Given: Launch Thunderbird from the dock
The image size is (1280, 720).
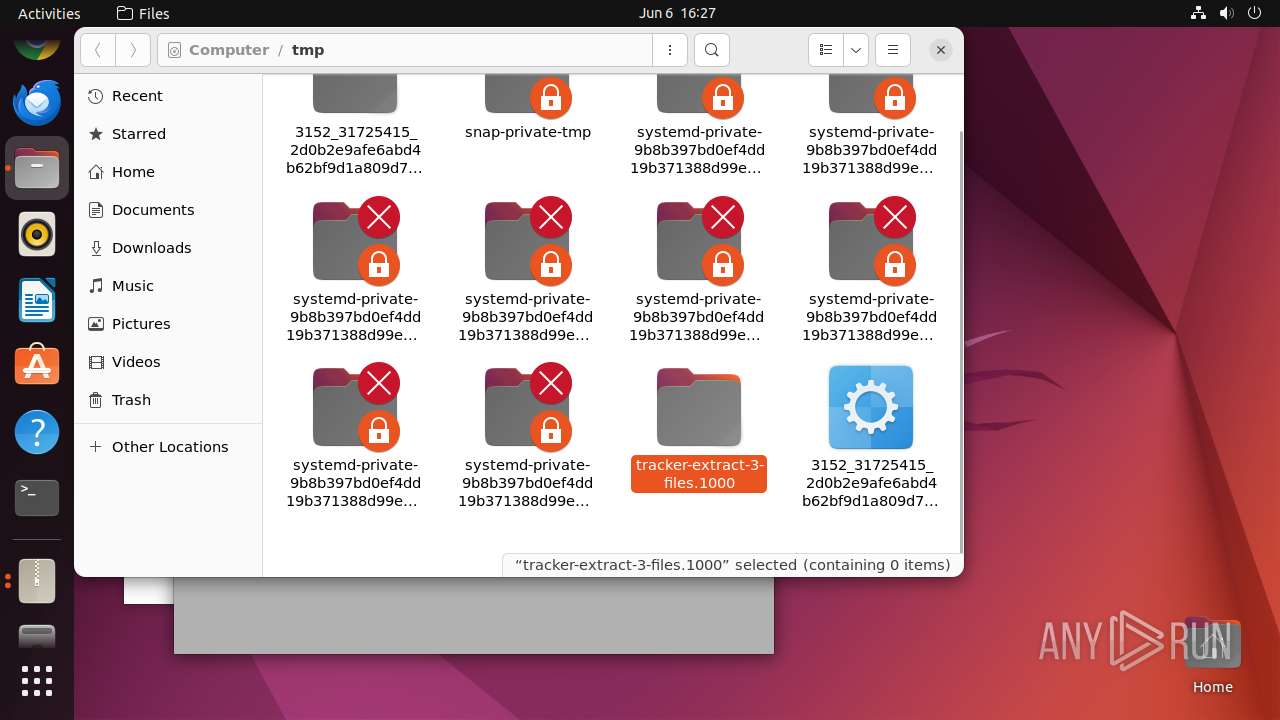Looking at the screenshot, I should [37, 102].
